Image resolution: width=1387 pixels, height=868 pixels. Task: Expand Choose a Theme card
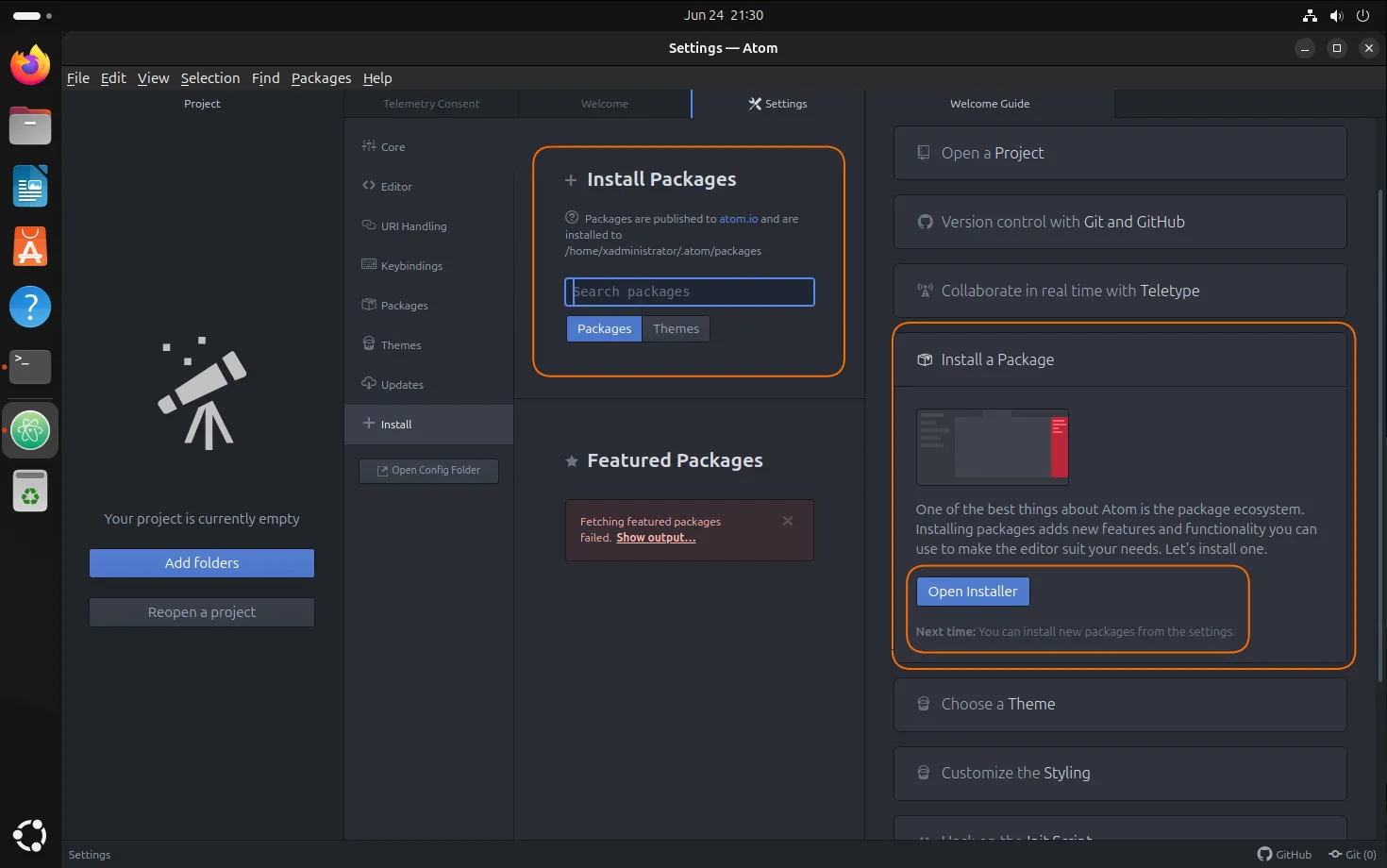click(x=1120, y=704)
